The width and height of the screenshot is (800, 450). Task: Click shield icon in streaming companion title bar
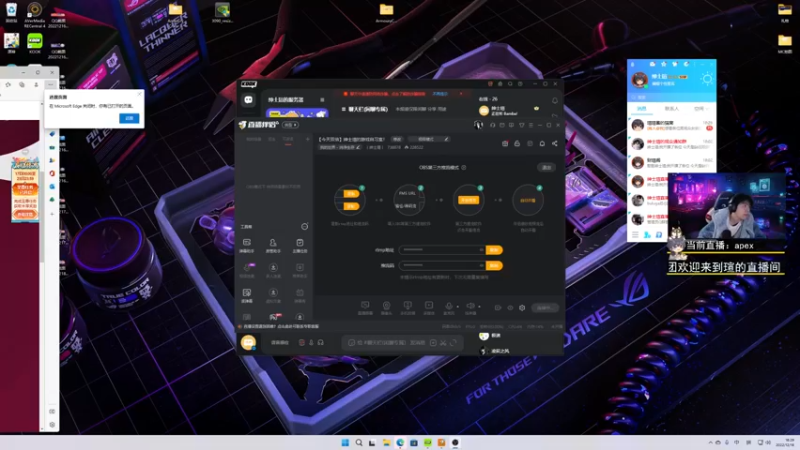(521, 125)
